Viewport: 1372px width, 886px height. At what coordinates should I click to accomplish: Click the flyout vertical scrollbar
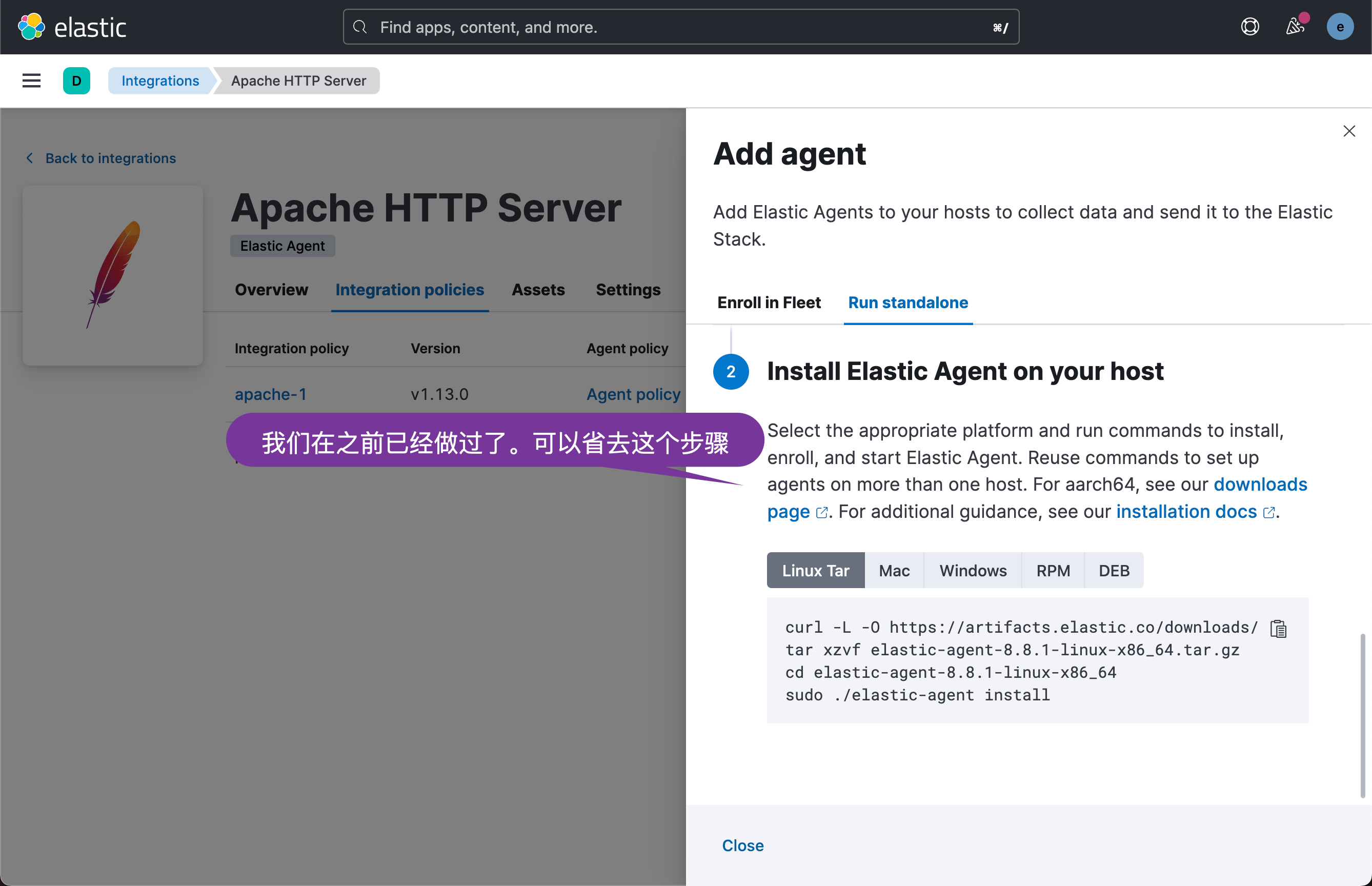point(1362,715)
